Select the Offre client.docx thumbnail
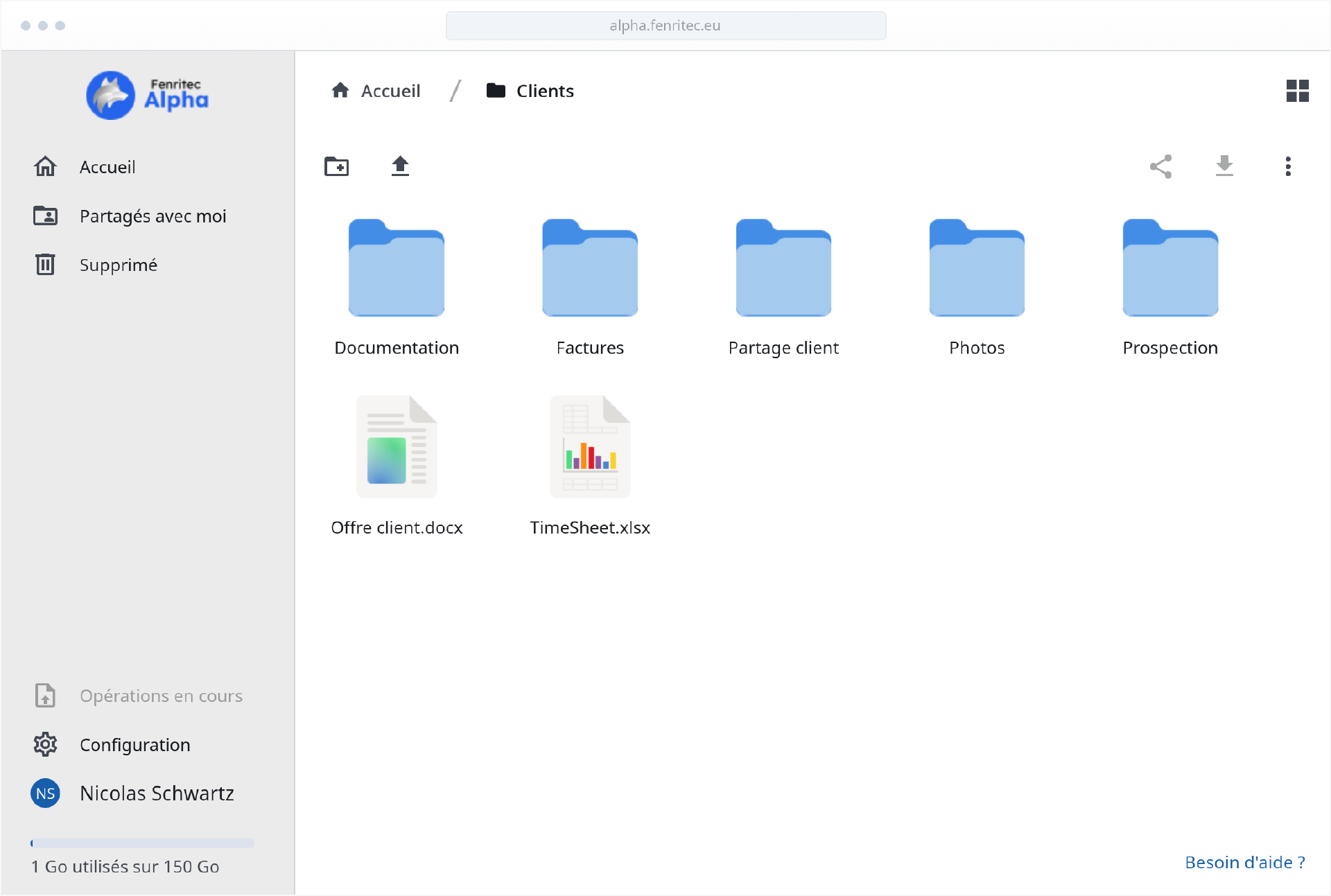Screen dimensions: 1331x896 (397, 446)
